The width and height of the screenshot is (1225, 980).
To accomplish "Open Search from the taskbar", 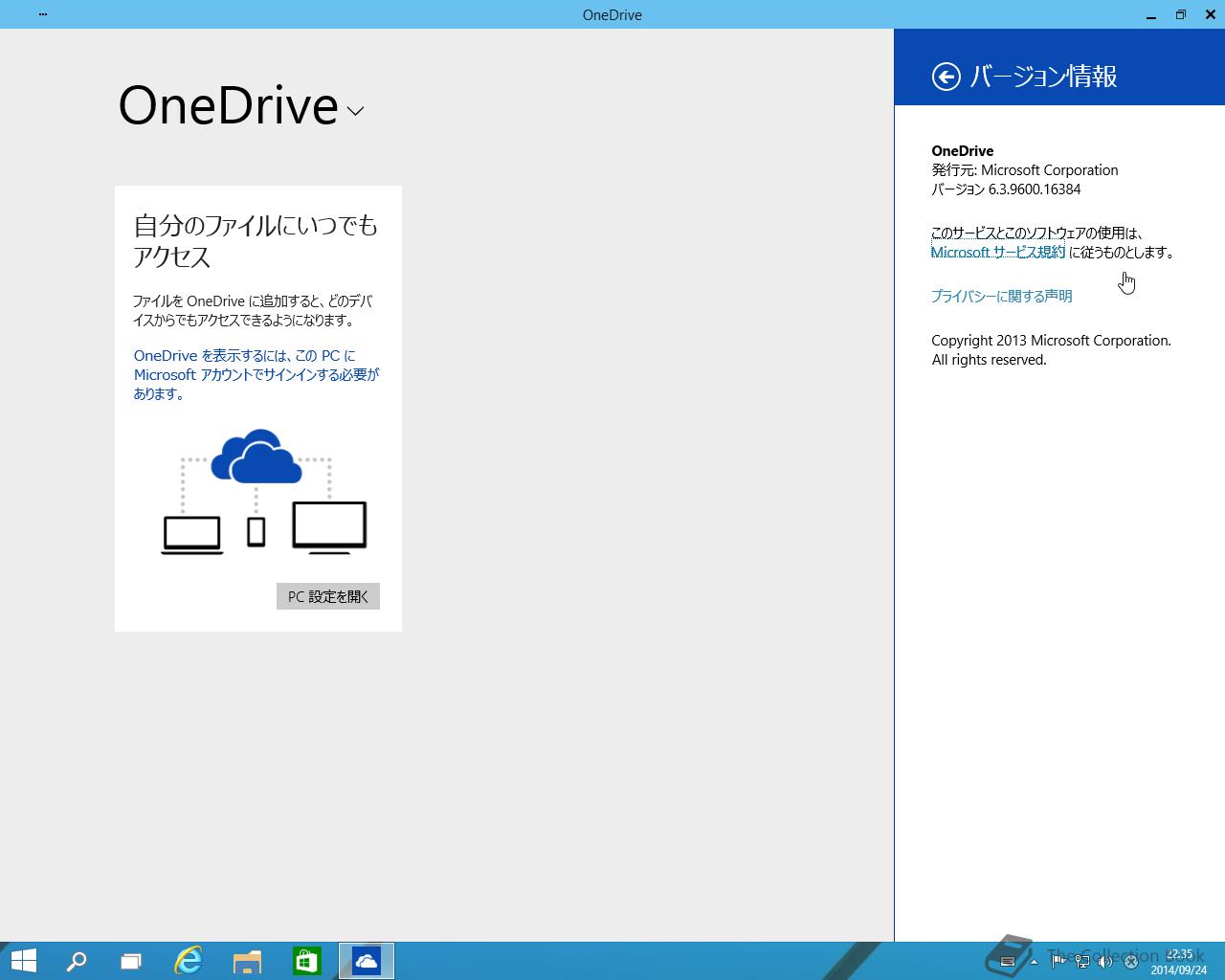I will tap(77, 961).
